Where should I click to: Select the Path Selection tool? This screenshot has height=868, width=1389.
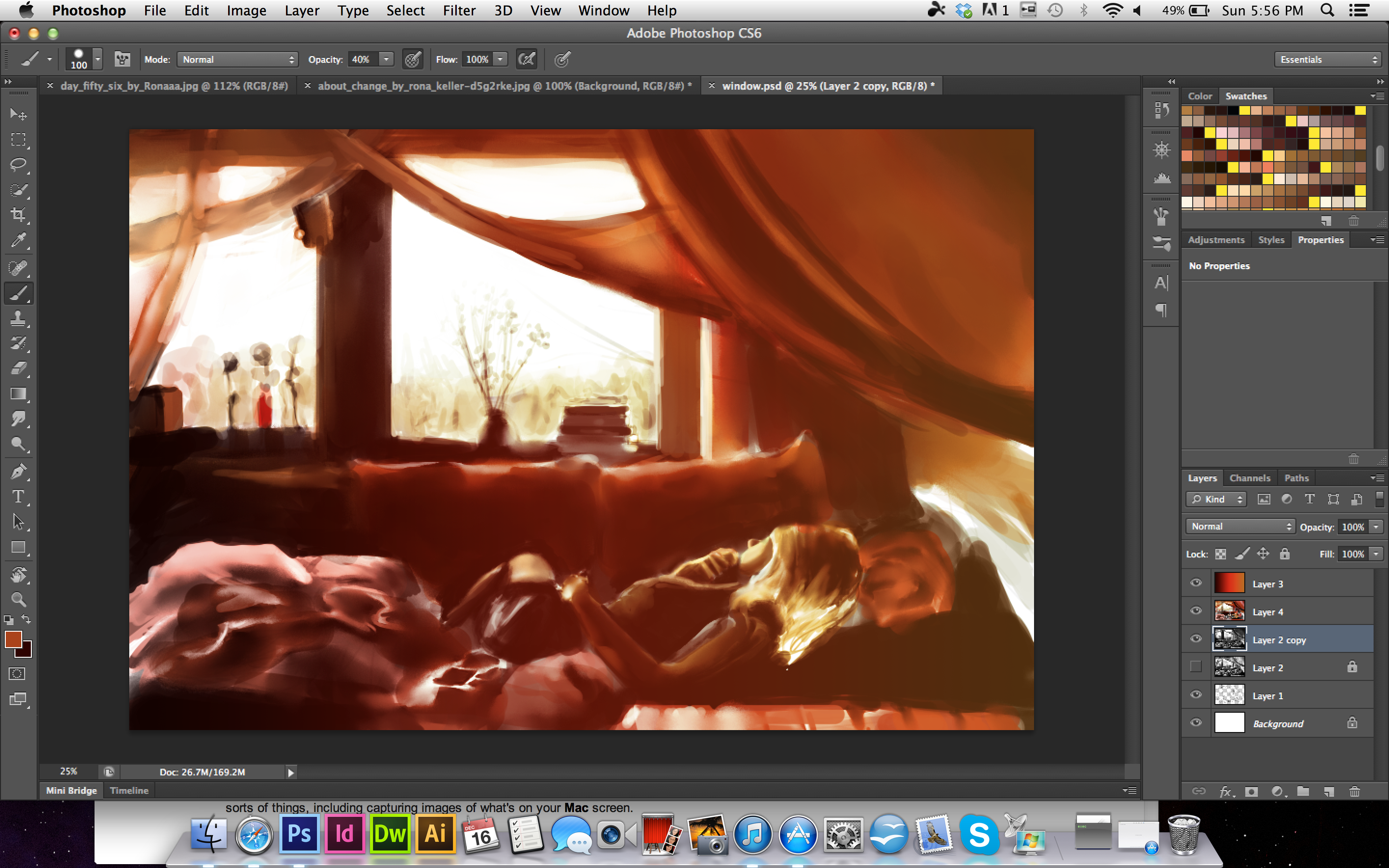18,522
